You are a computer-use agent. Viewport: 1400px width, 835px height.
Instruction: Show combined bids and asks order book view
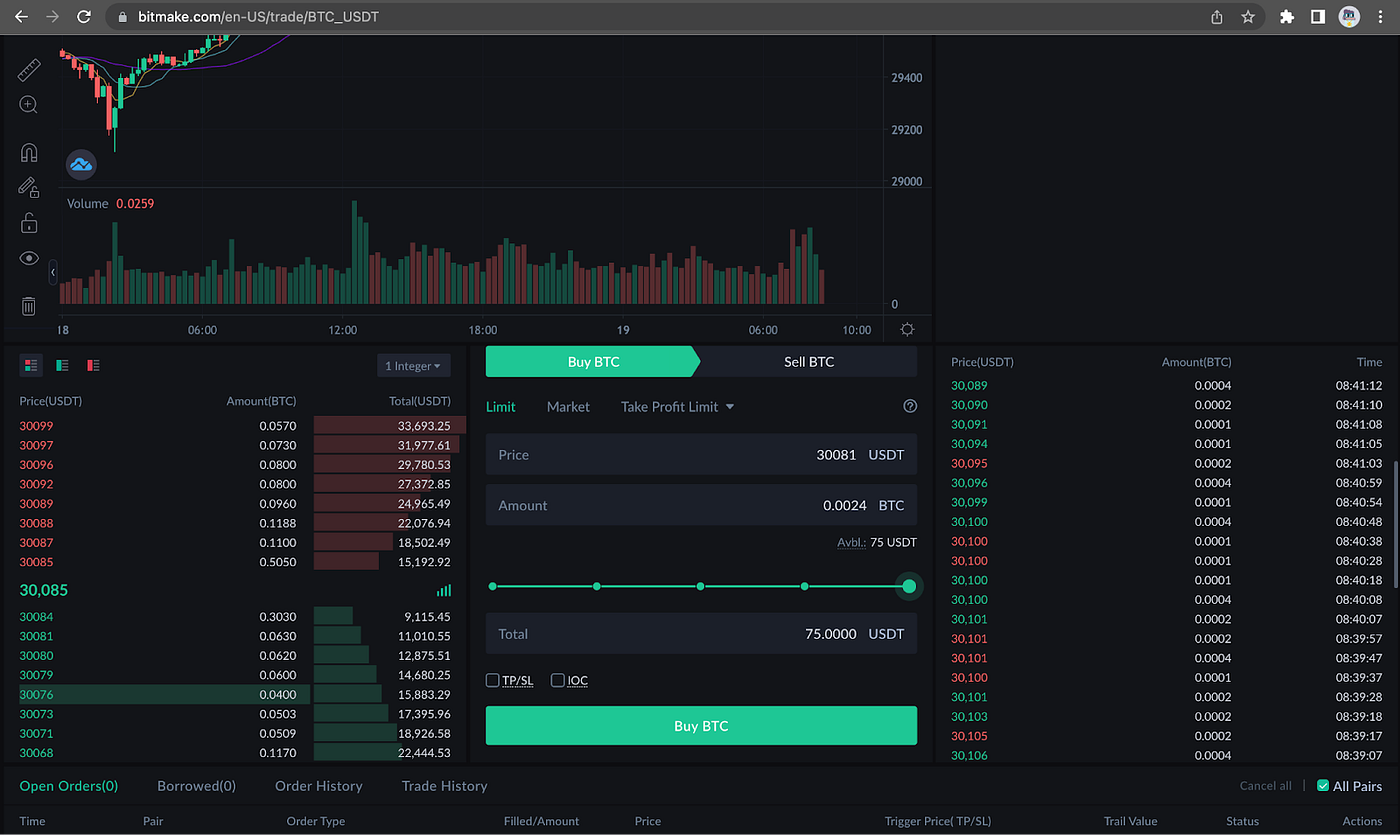(x=31, y=366)
